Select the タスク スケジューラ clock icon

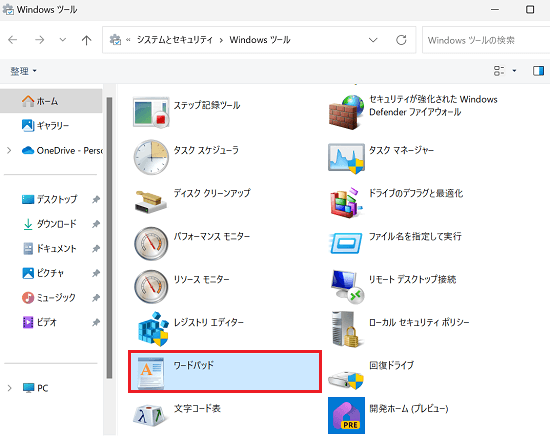point(151,157)
